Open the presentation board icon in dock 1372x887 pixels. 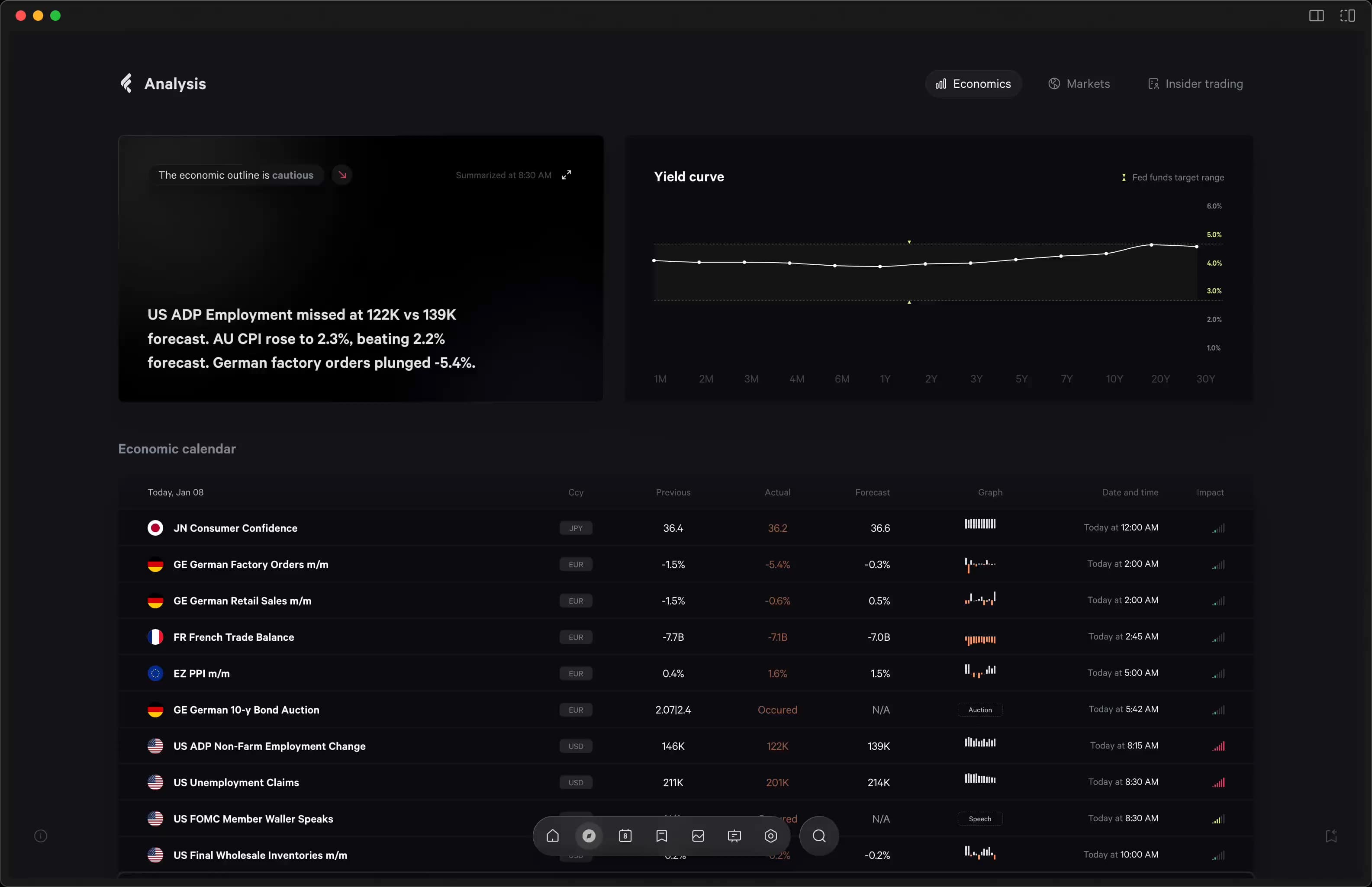[734, 836]
